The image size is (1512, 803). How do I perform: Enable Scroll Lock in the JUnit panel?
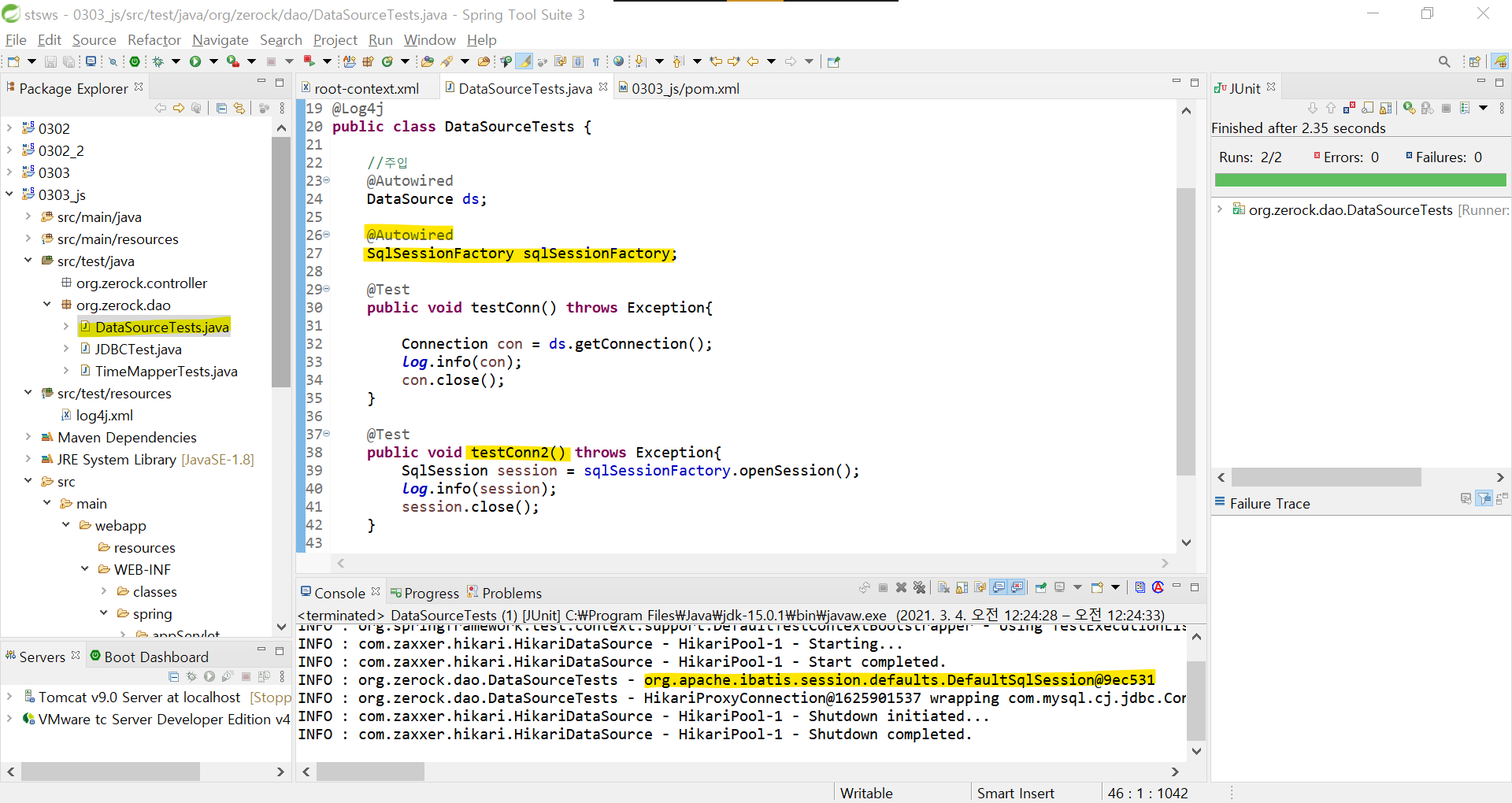click(x=1385, y=108)
